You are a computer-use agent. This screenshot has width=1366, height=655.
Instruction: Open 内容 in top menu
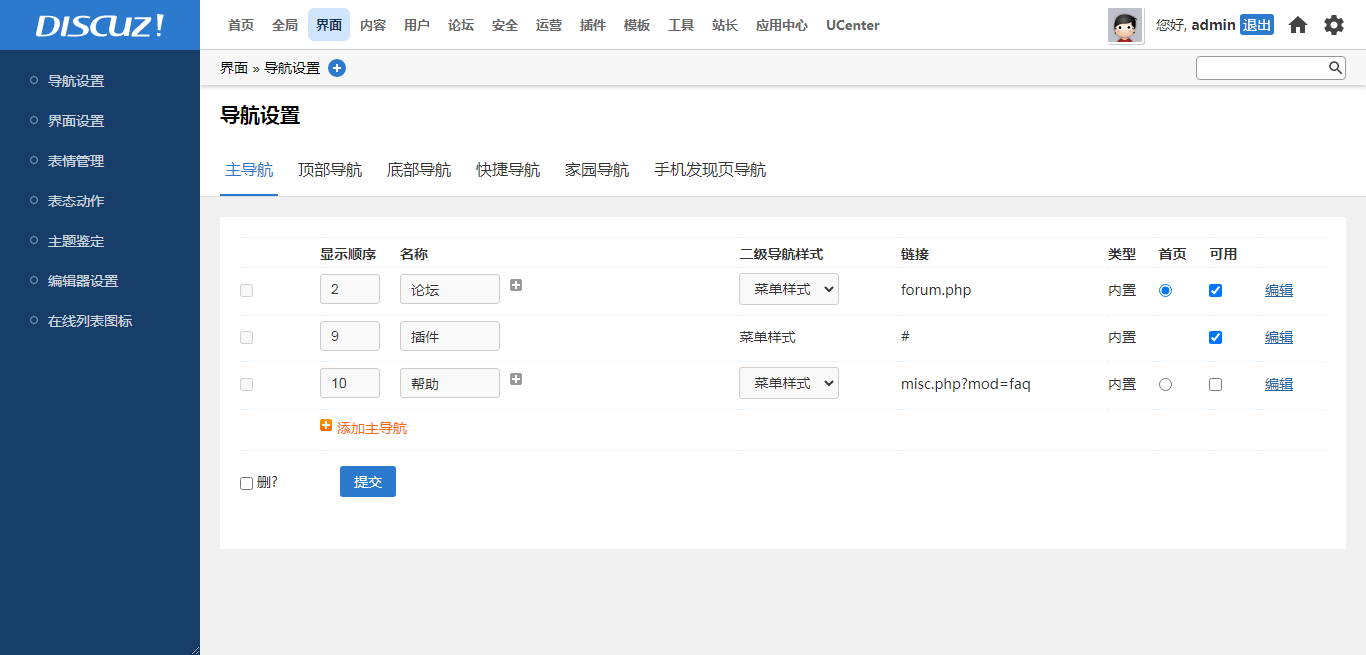(x=373, y=25)
